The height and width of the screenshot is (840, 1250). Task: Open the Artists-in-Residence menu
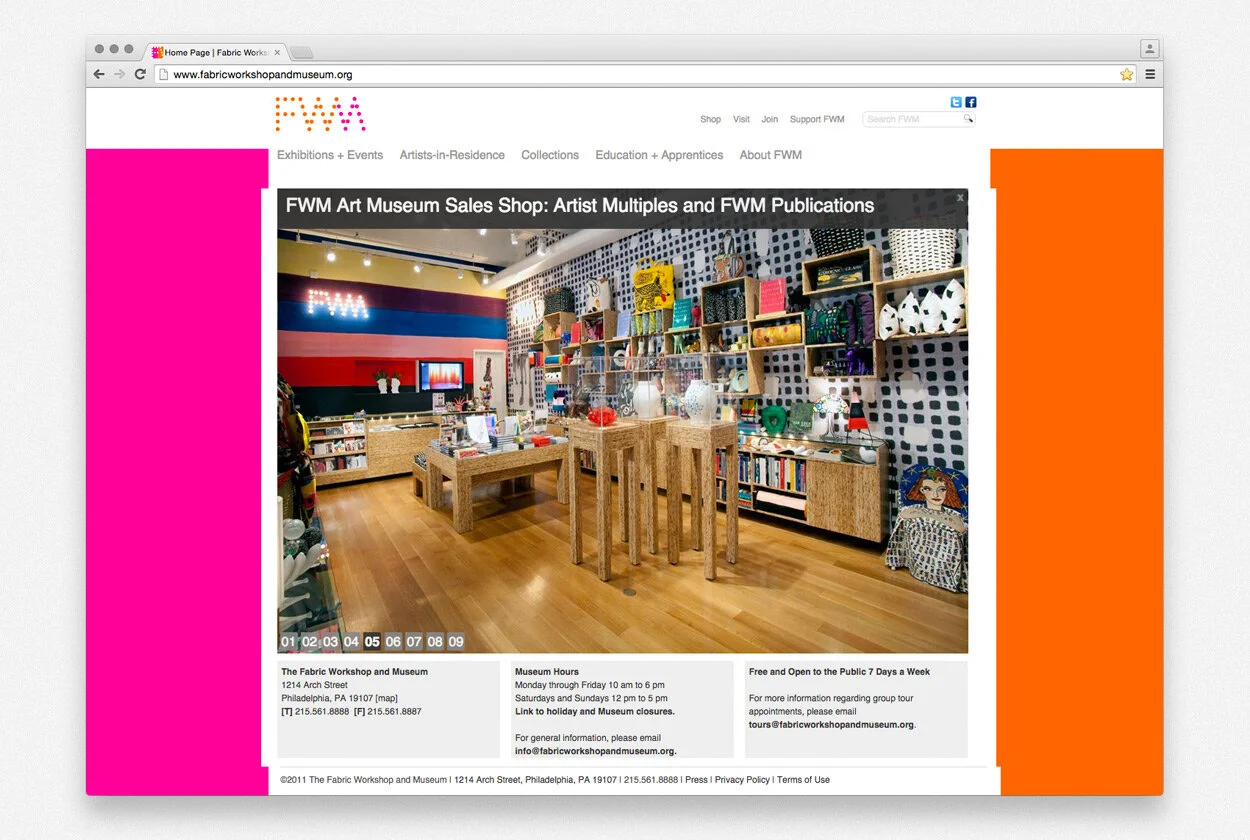coord(452,155)
